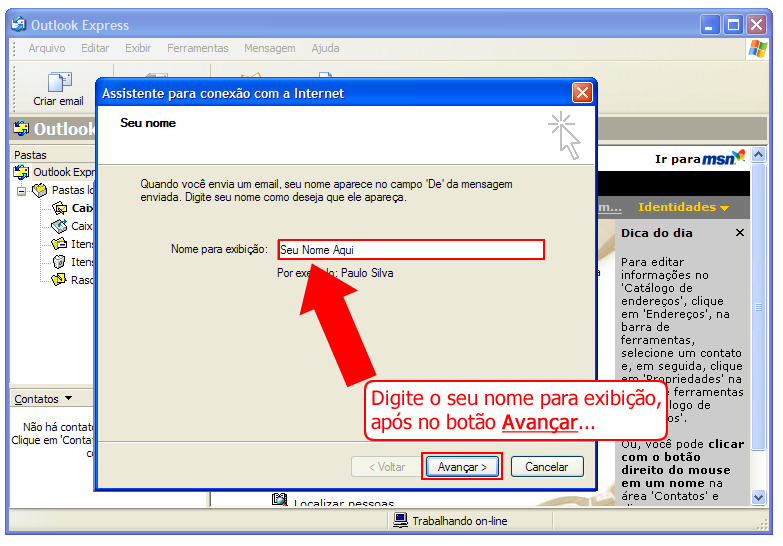Open the bold Caixa de entrada folder icon
The width and height of the screenshot is (783, 546).
(x=59, y=208)
